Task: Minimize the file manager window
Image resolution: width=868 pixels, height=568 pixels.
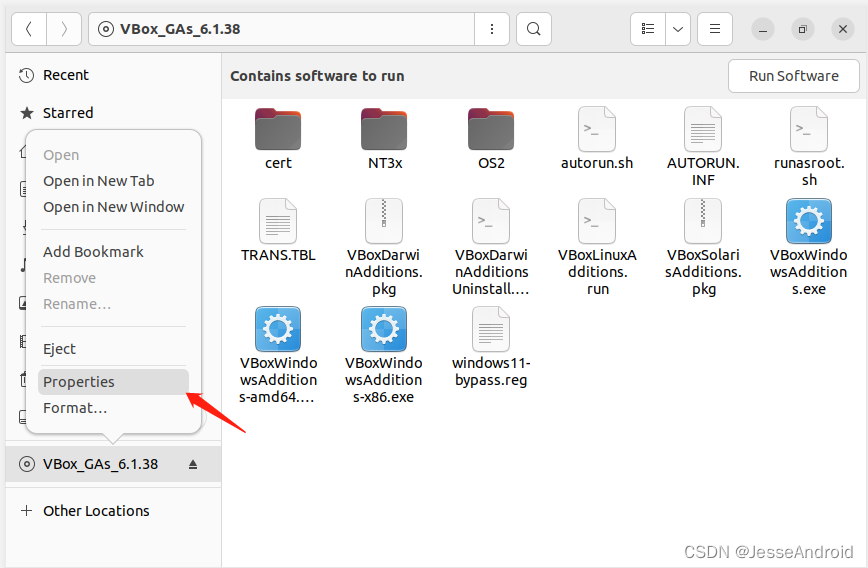Action: tap(762, 29)
